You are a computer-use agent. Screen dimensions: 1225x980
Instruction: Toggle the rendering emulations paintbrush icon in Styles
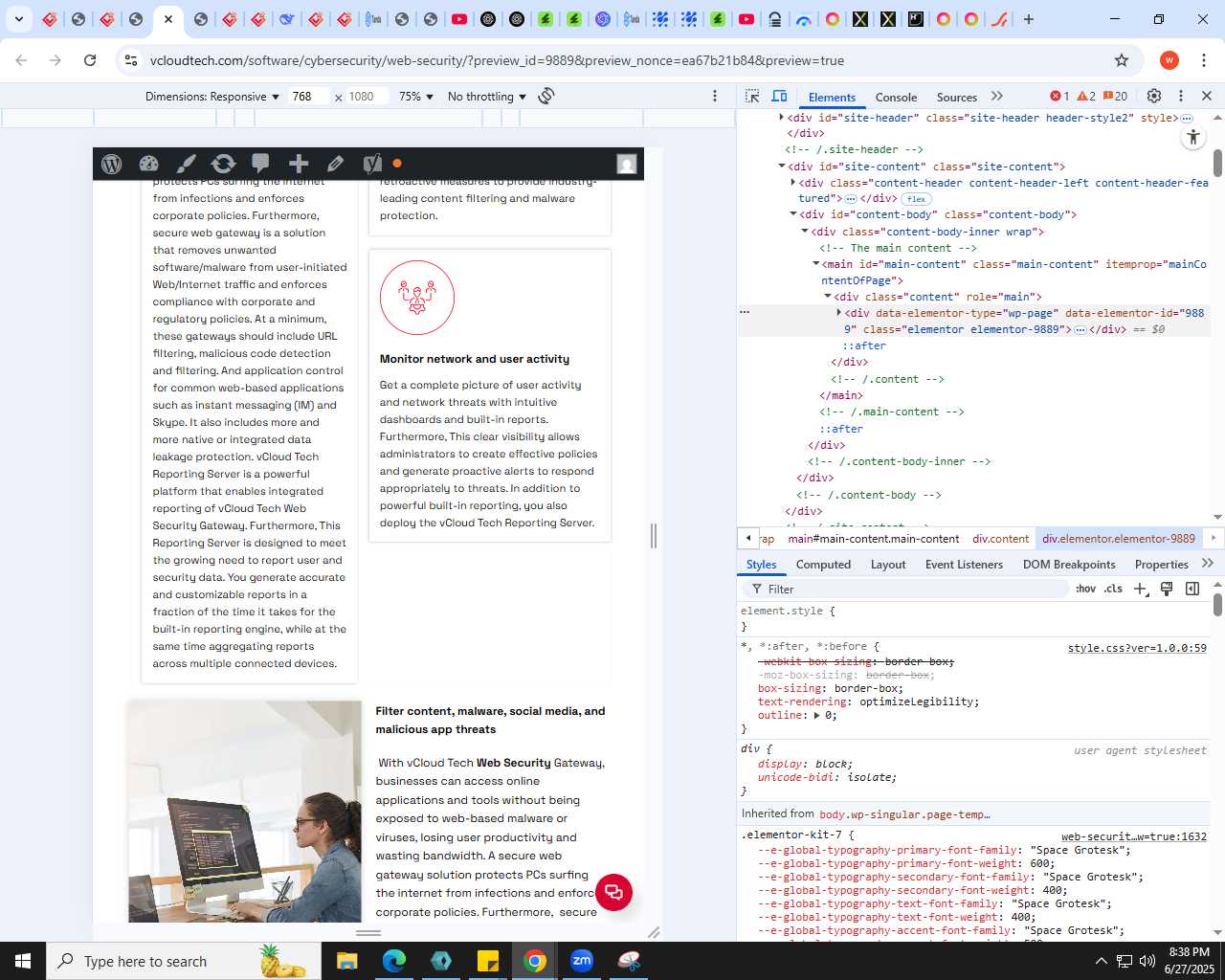(1167, 589)
